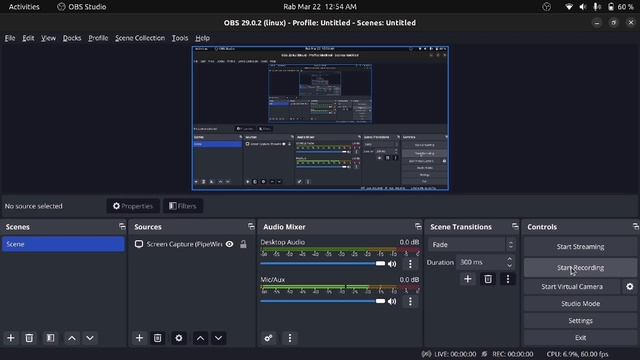Open the Edit menu
Viewport: 640px width, 360px height.
(x=28, y=38)
